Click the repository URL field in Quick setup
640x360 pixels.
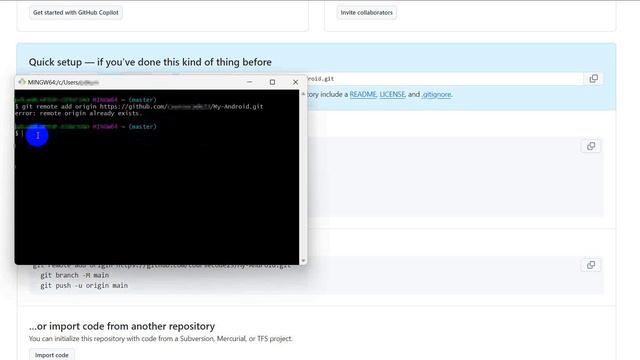coord(445,79)
